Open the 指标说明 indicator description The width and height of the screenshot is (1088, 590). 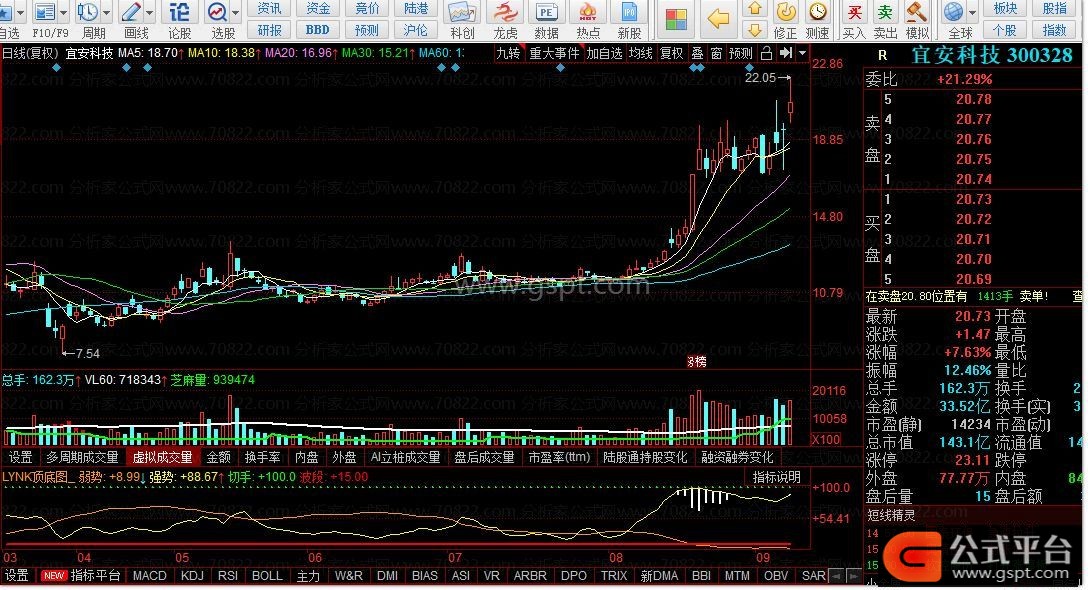pyautogui.click(x=776, y=478)
